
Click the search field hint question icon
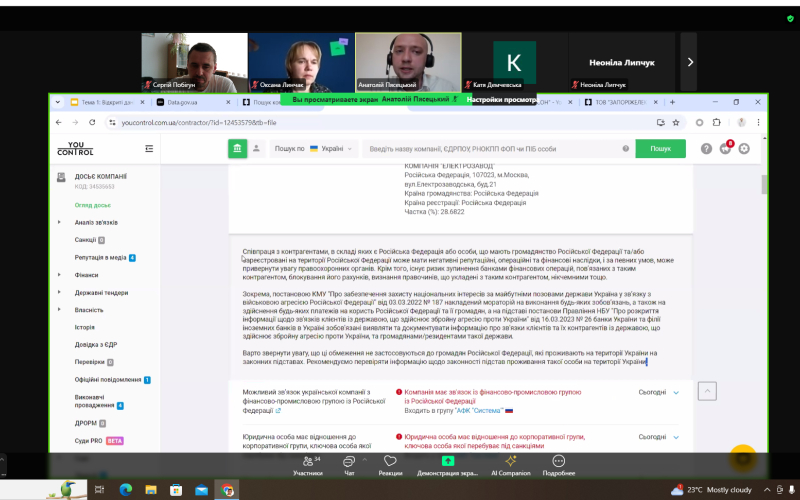point(626,148)
